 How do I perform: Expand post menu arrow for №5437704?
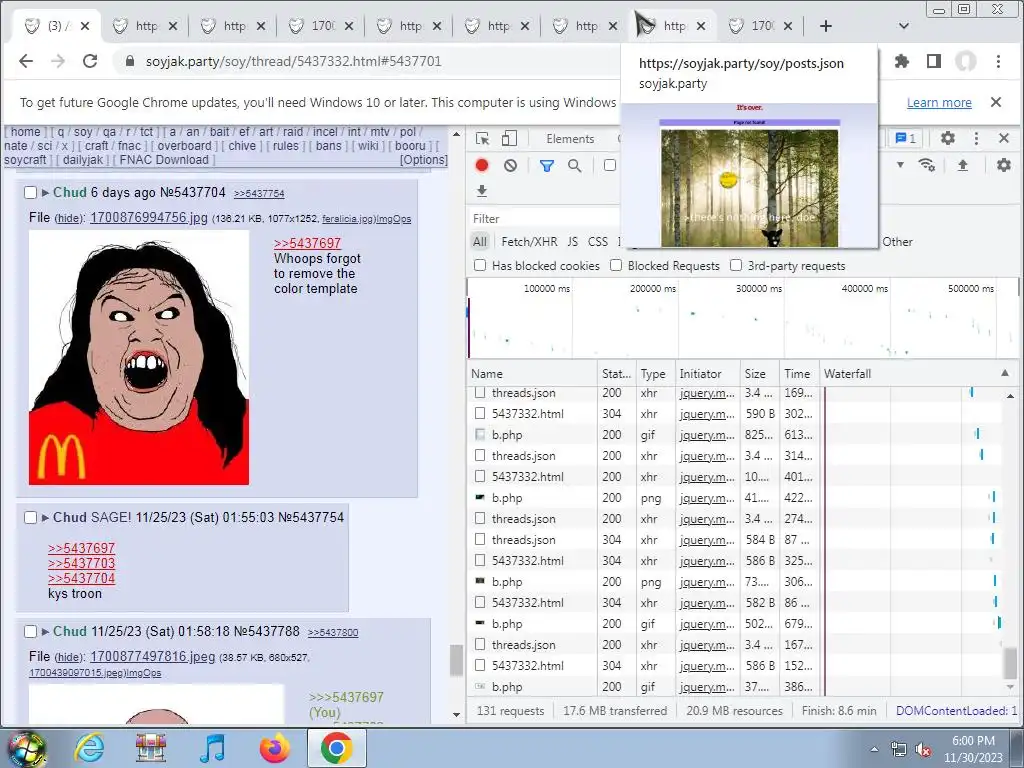pyautogui.click(x=45, y=193)
